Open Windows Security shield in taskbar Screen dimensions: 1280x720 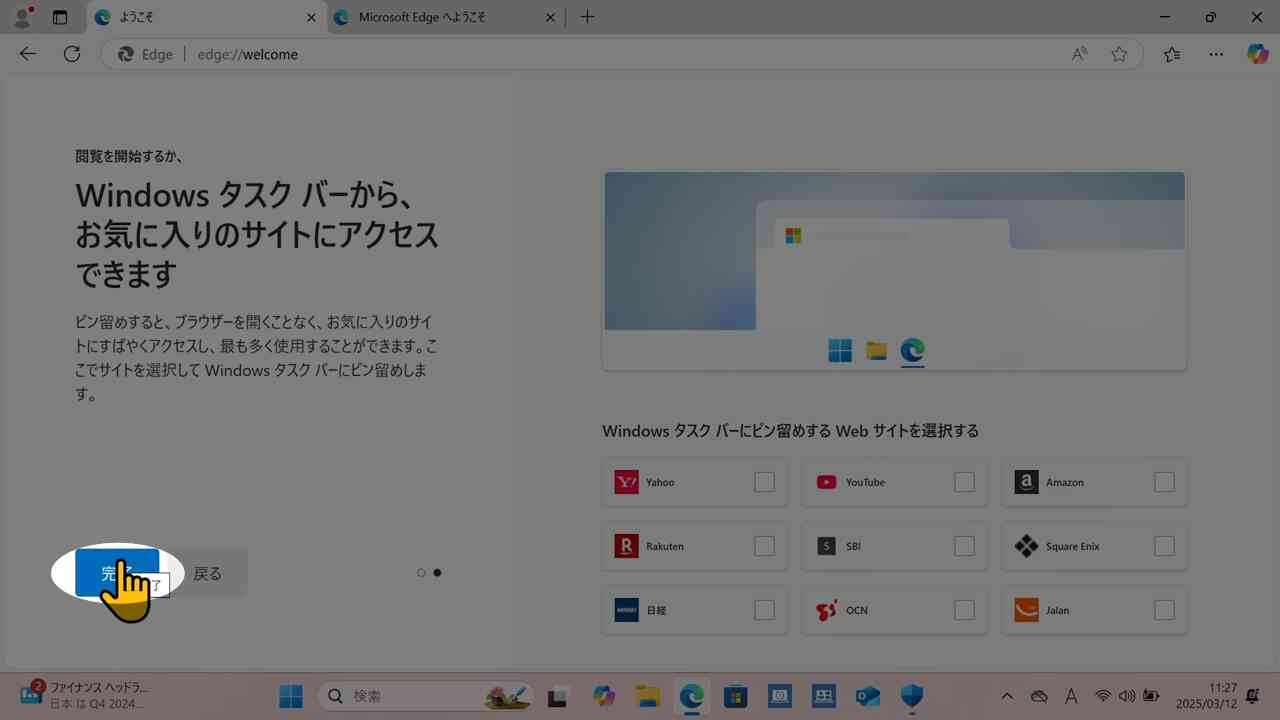coord(911,696)
